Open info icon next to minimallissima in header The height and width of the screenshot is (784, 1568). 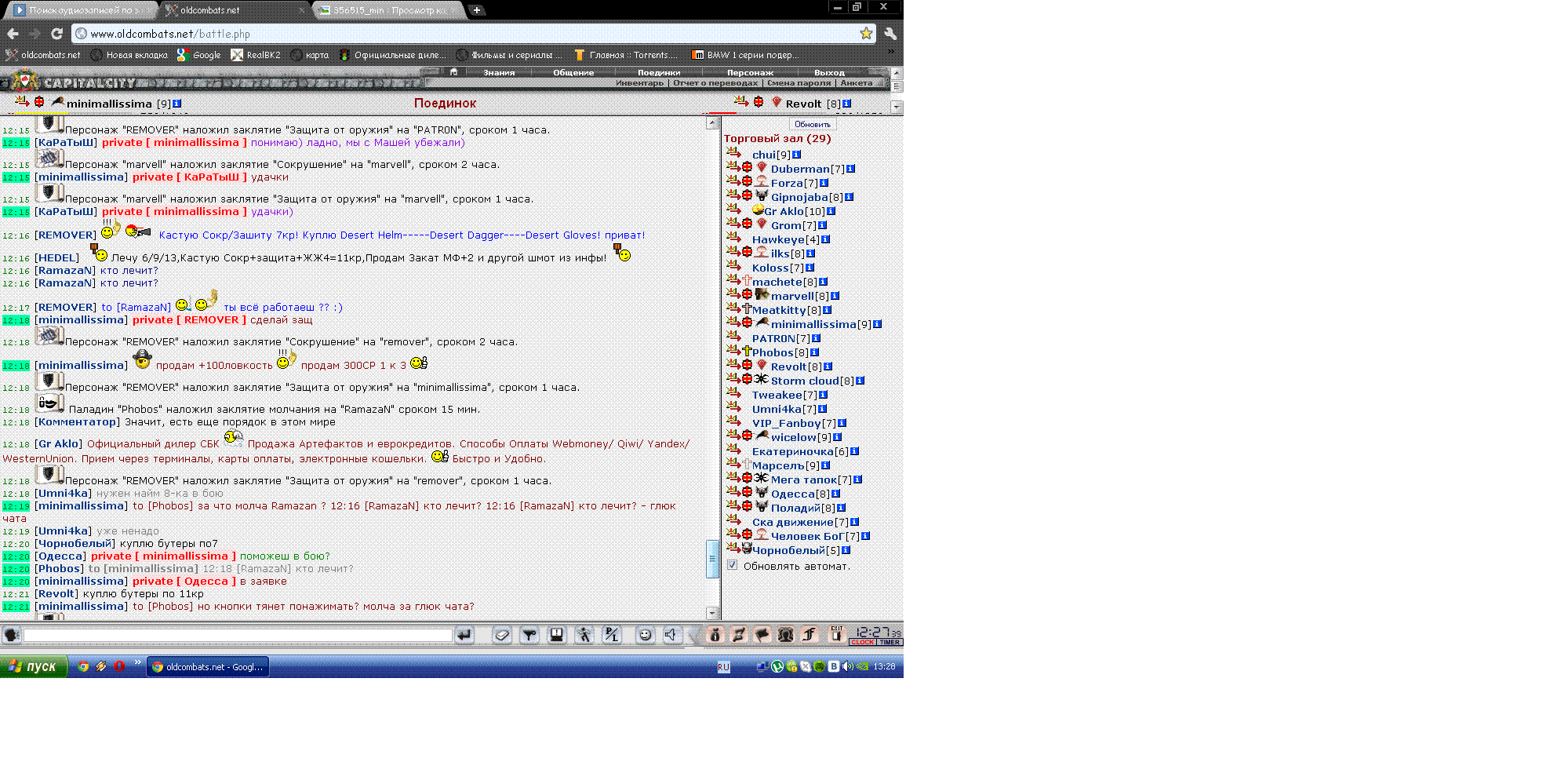pos(177,104)
